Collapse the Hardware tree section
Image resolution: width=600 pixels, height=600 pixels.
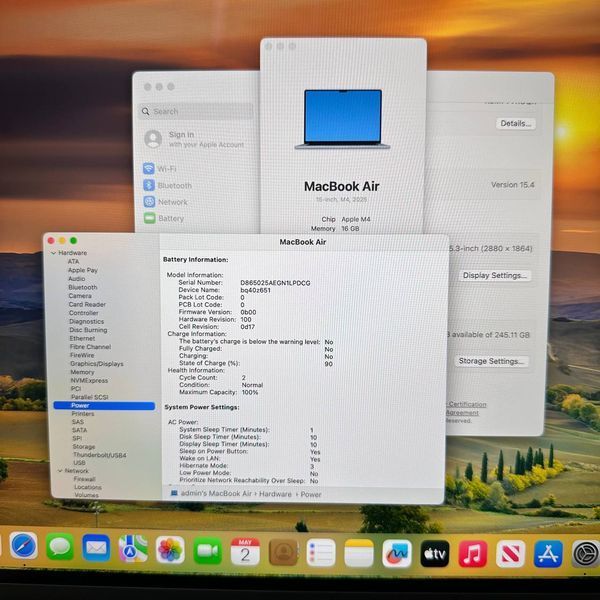(x=54, y=253)
